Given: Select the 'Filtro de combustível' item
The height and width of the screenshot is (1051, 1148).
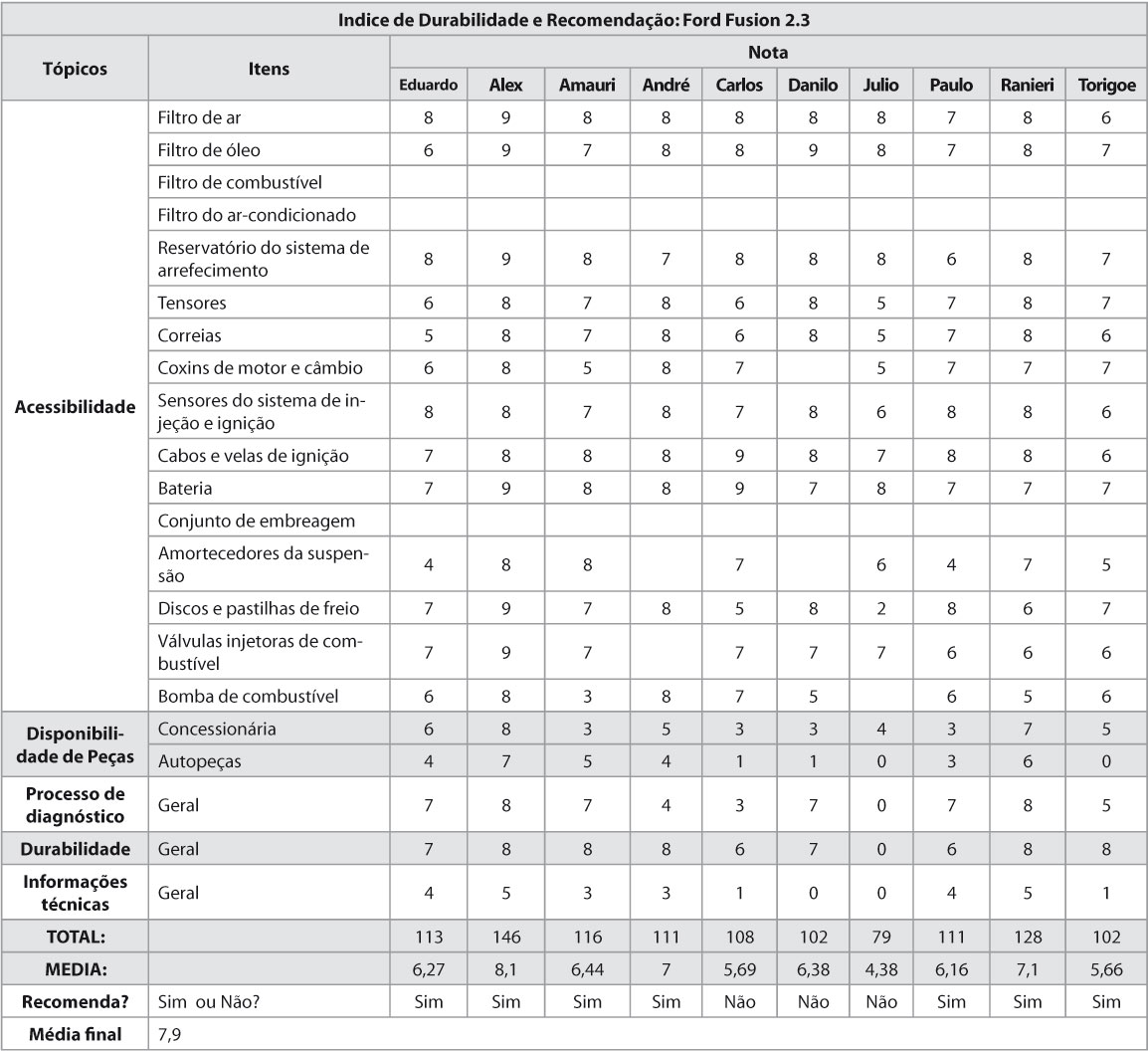Looking at the screenshot, I should tap(240, 182).
